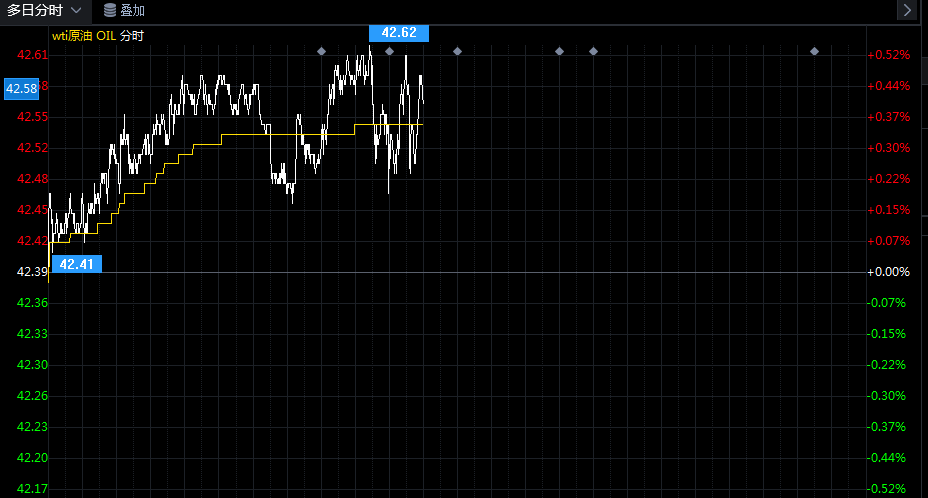Click the -0.30% percentage axis label

887,396
